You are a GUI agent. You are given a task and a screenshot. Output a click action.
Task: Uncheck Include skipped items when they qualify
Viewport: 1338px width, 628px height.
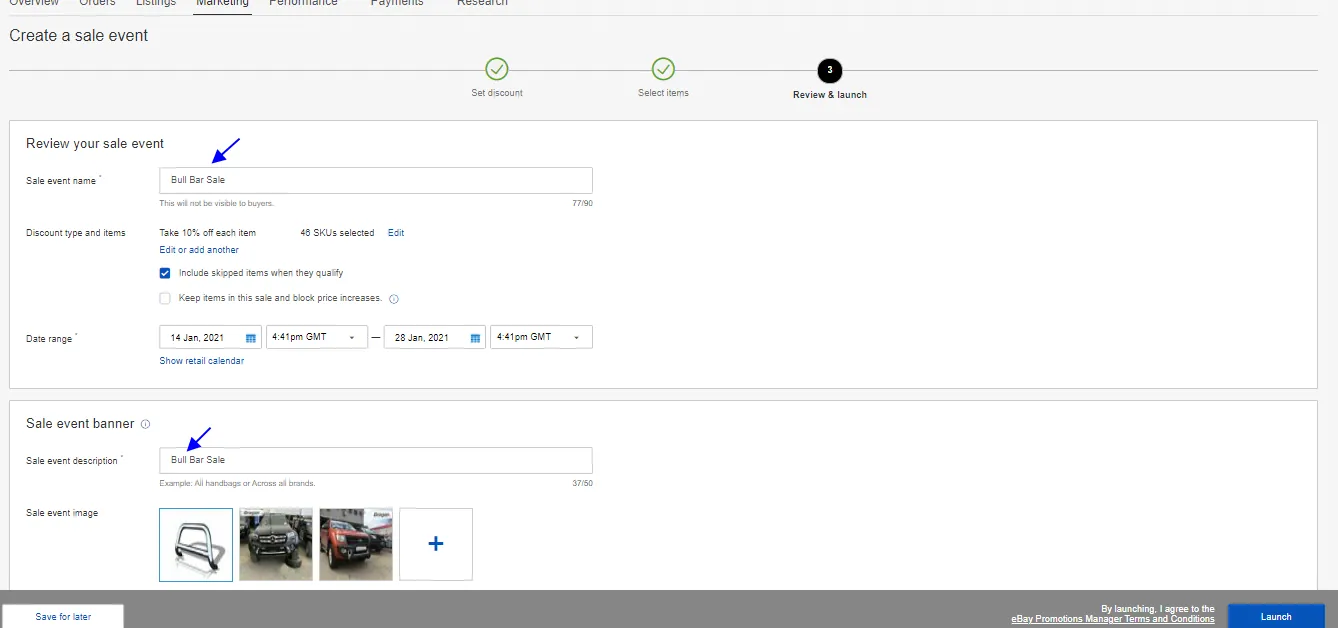[165, 273]
